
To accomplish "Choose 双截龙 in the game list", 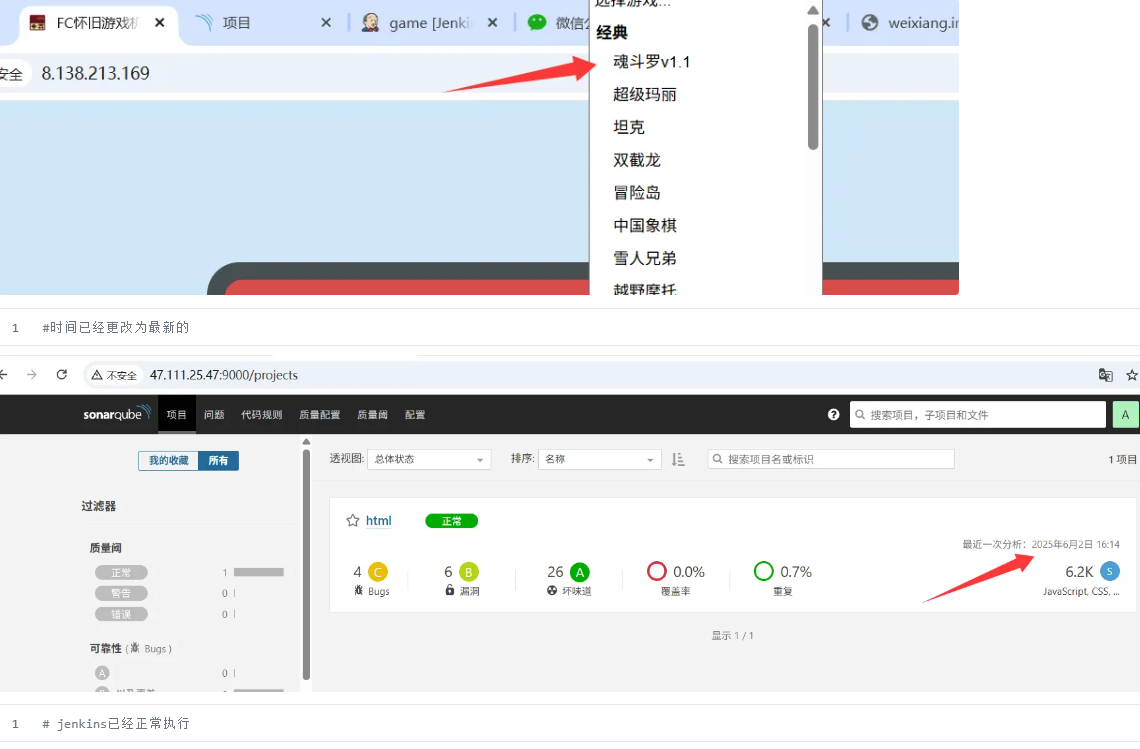I will pyautogui.click(x=637, y=160).
